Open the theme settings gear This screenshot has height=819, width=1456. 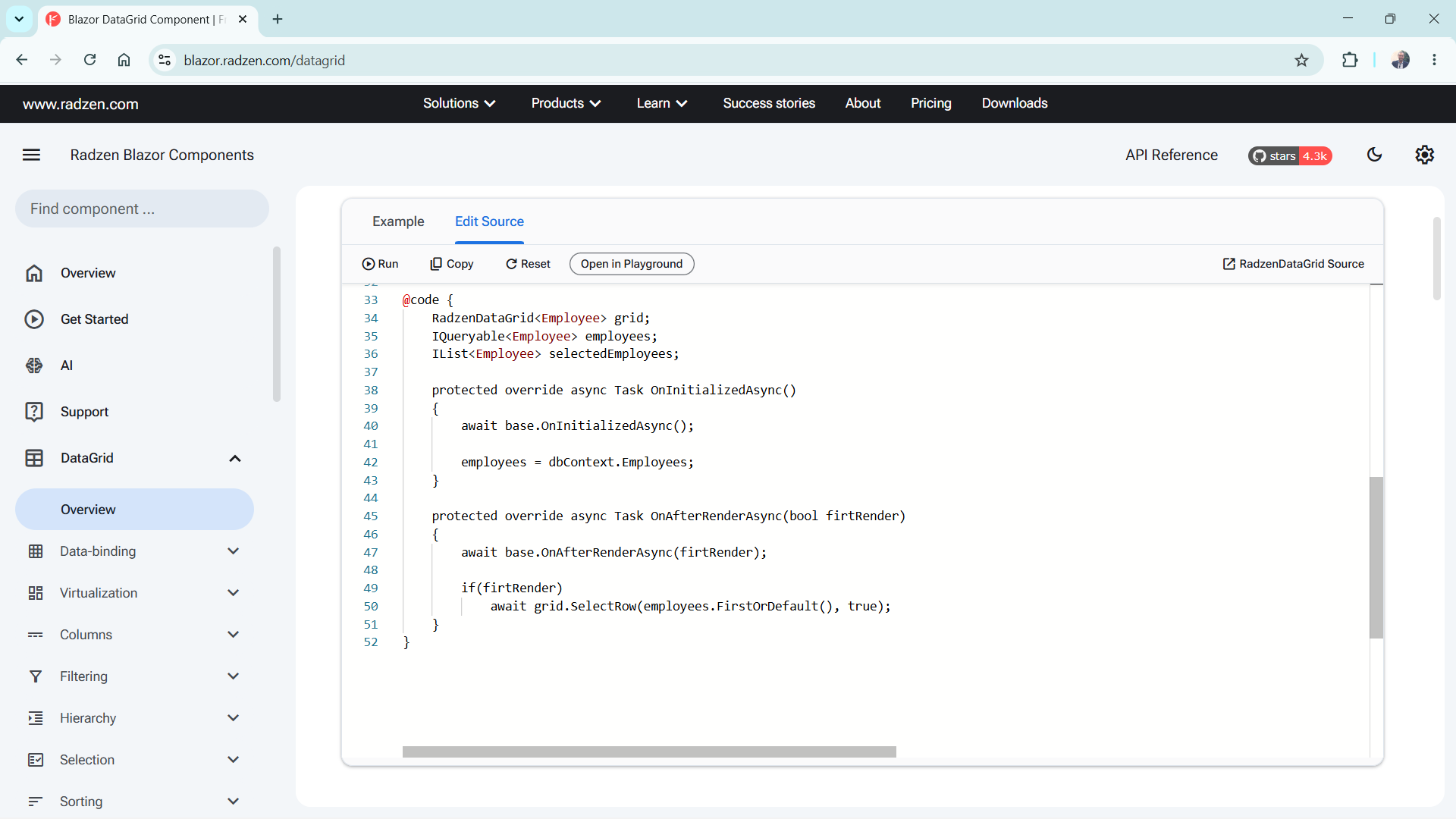pyautogui.click(x=1424, y=155)
